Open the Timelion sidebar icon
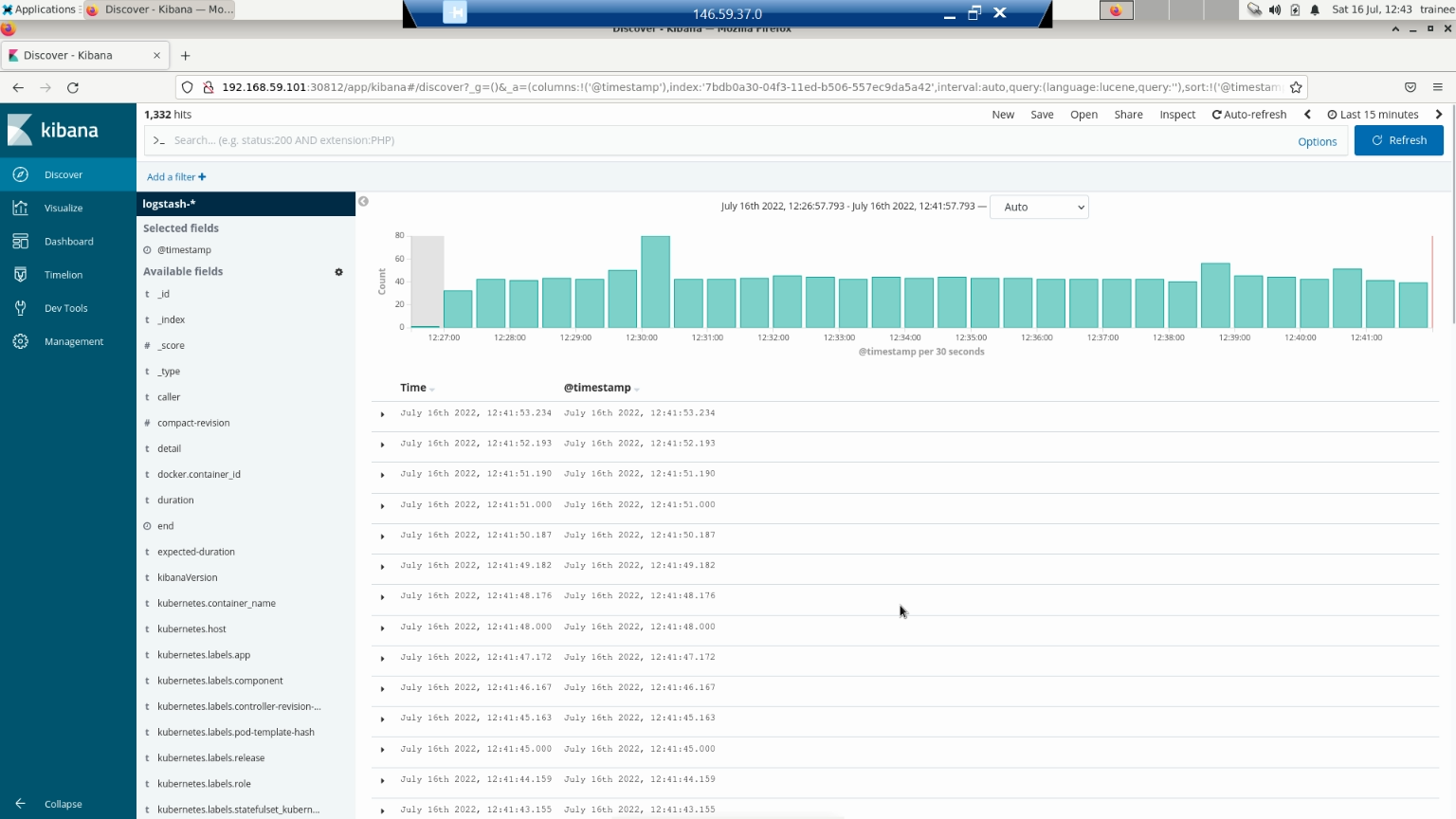Screen dimensions: 1456x819 click(x=21, y=275)
